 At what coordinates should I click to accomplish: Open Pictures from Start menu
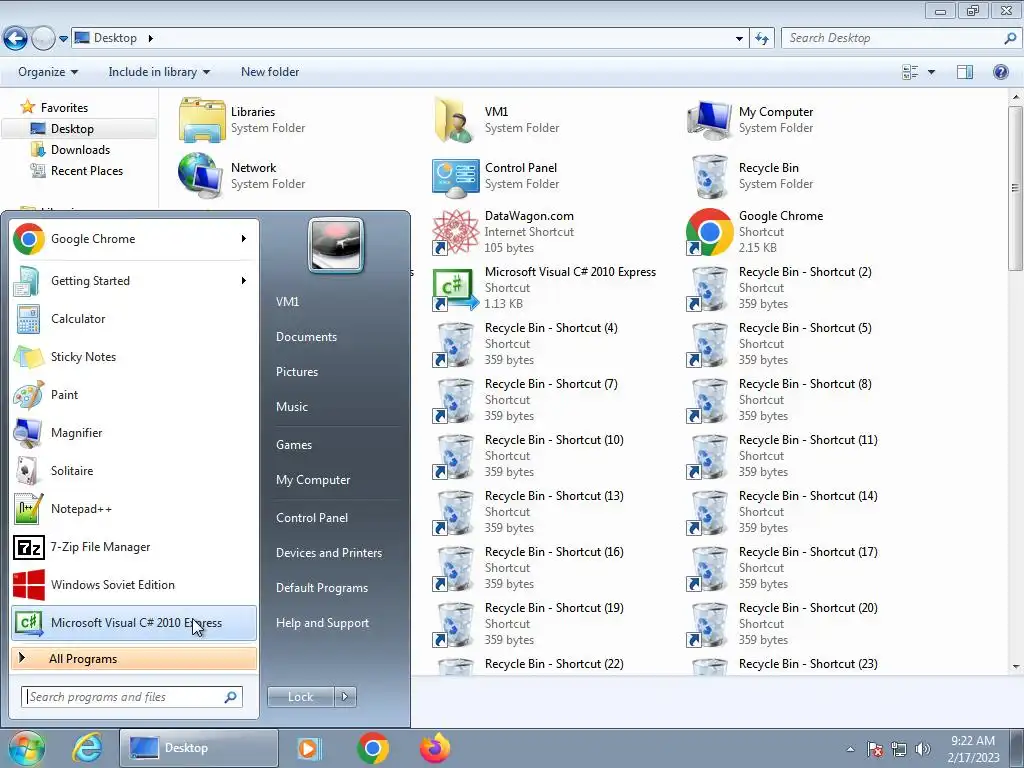tap(296, 372)
